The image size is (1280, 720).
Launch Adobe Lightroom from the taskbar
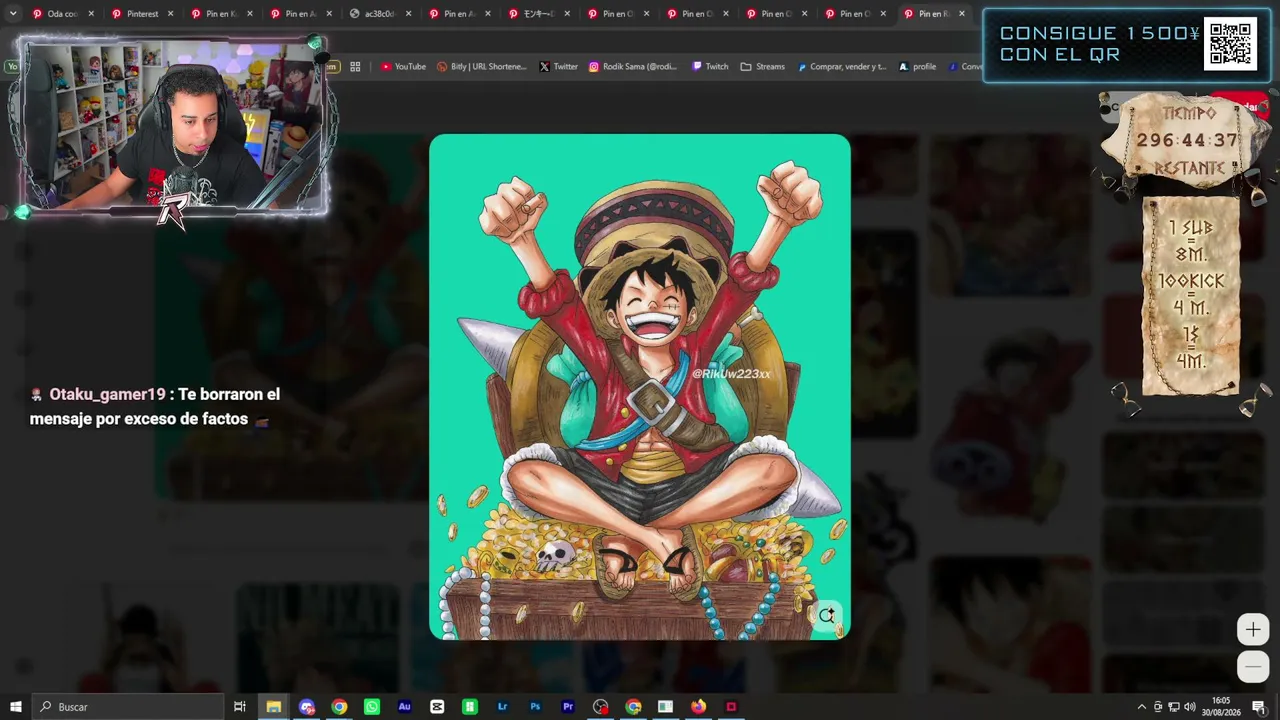(x=502, y=707)
